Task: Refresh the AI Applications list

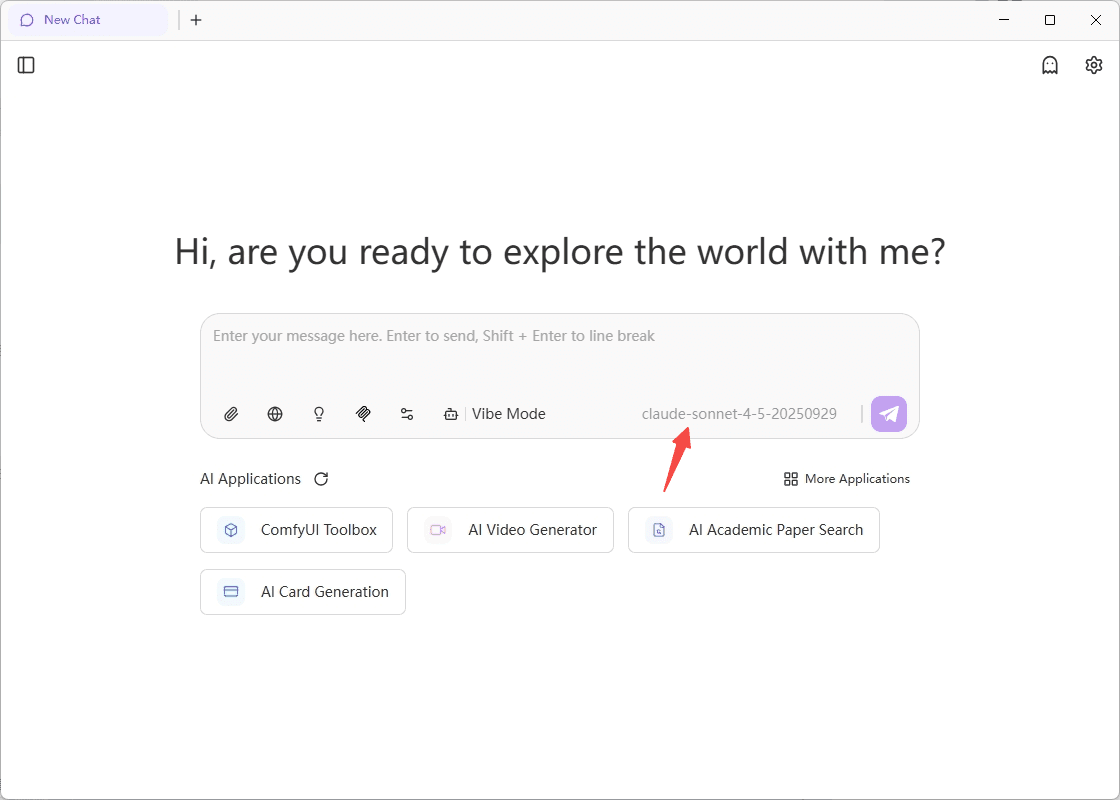Action: coord(321,479)
